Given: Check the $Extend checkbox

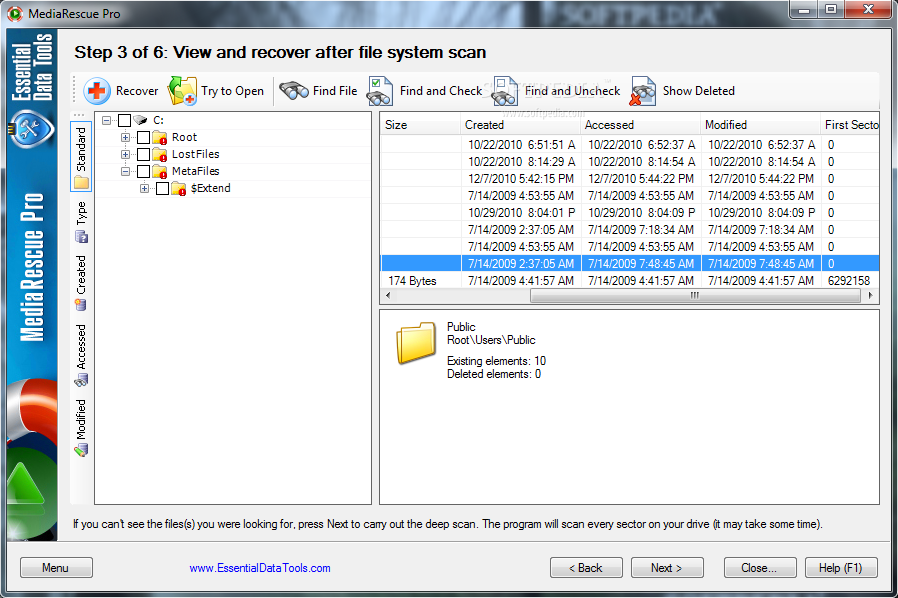Looking at the screenshot, I should coord(162,188).
